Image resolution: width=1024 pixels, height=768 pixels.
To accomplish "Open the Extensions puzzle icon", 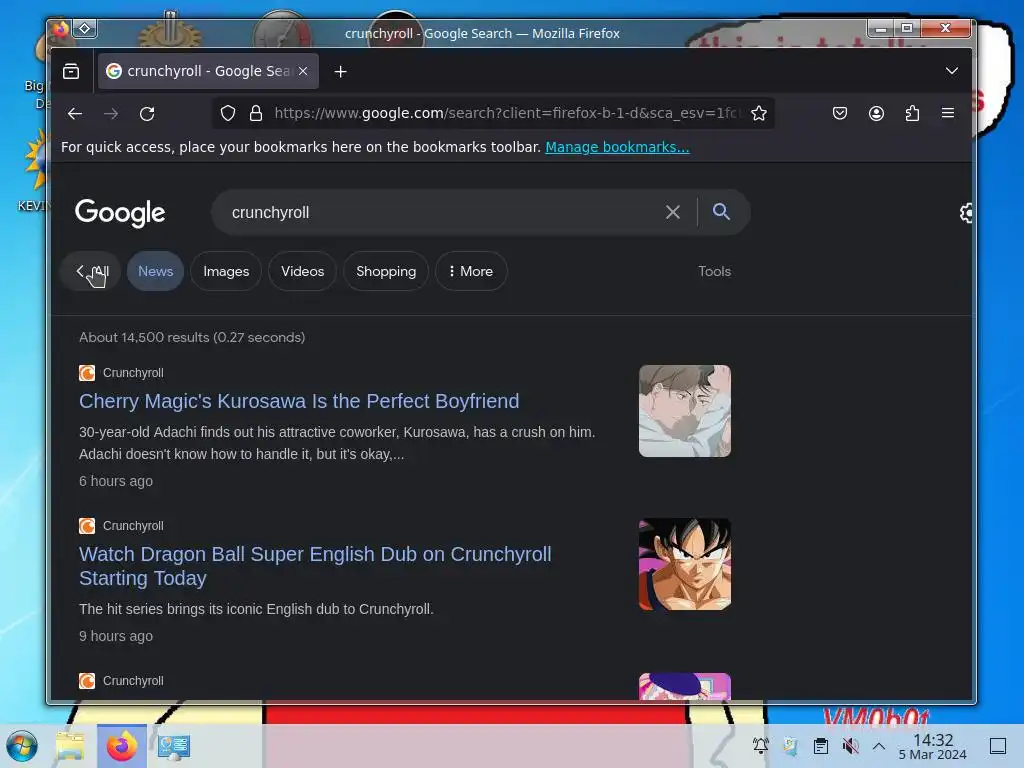I will tap(912, 114).
